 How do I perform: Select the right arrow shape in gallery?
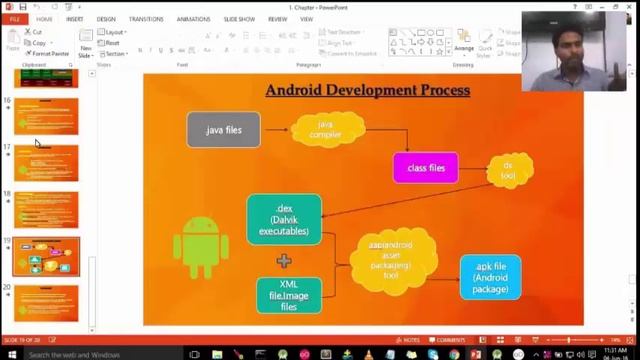[421, 42]
